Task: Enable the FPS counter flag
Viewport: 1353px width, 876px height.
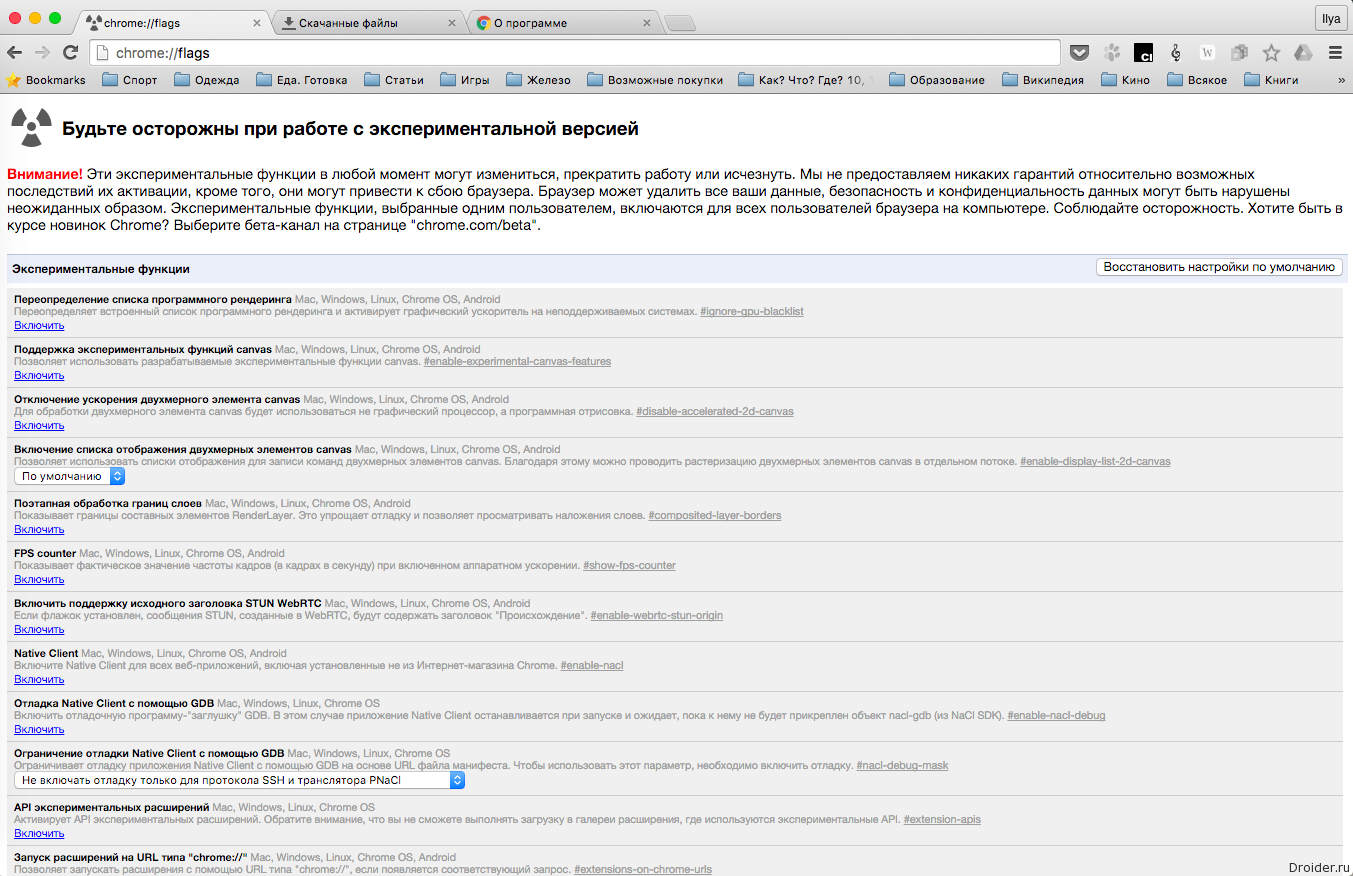Action: (39, 580)
